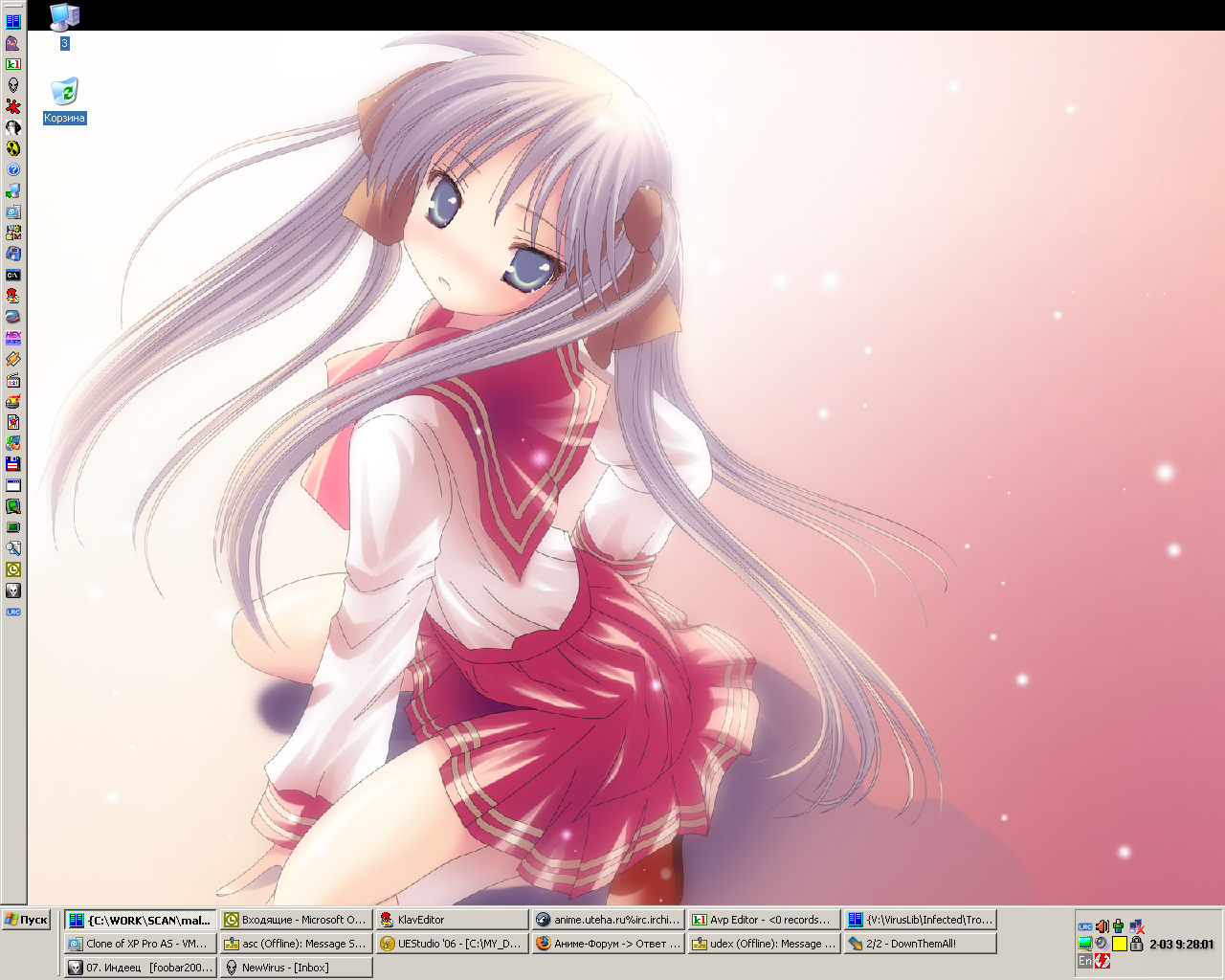Switch to {V:\VirusLib\Infected\Tro... taskbar window
Screen dimensions: 1225x980
(x=921, y=920)
